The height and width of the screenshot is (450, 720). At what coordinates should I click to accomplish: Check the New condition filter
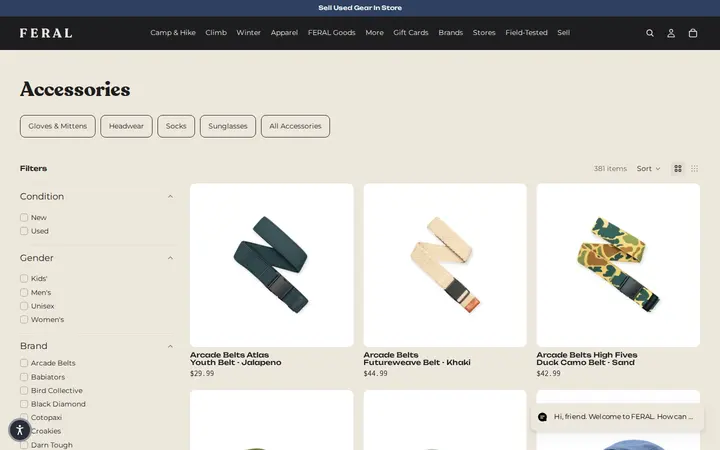(24, 217)
